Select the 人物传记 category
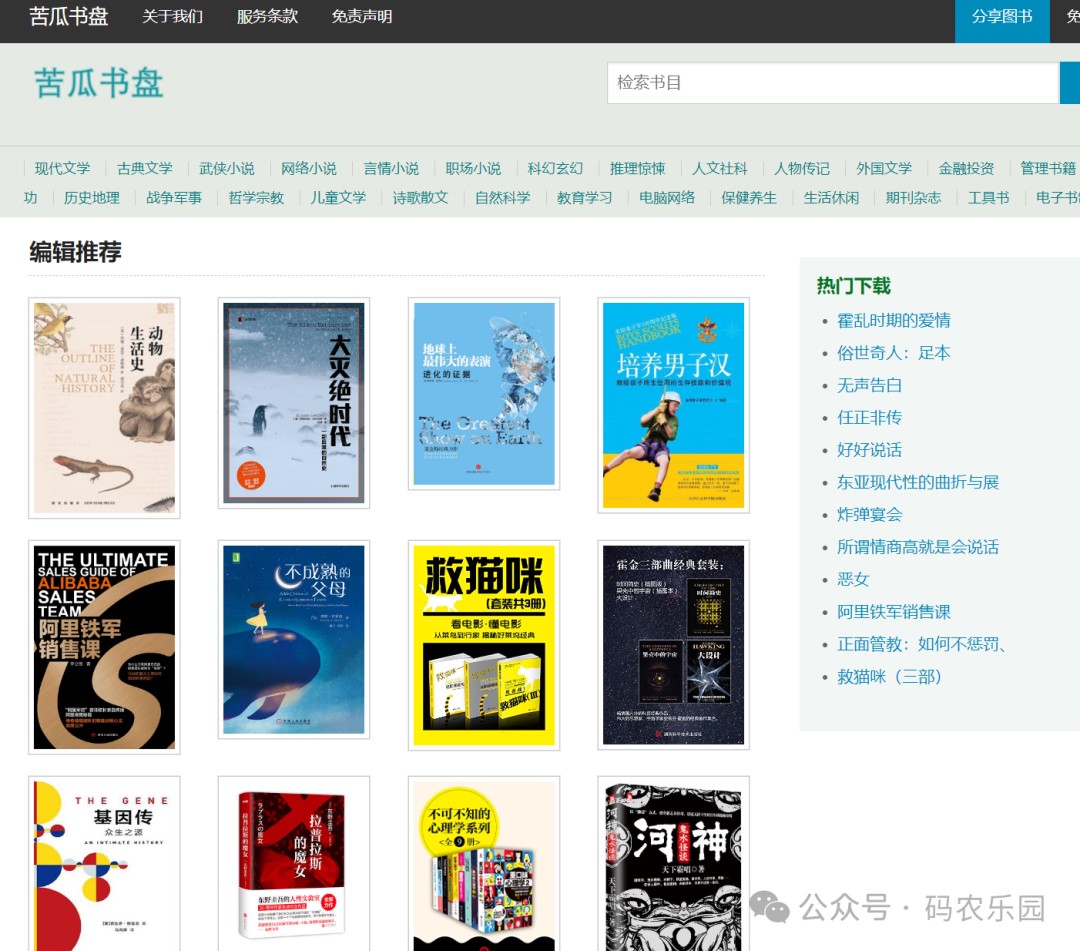Image resolution: width=1080 pixels, height=951 pixels. pos(802,168)
